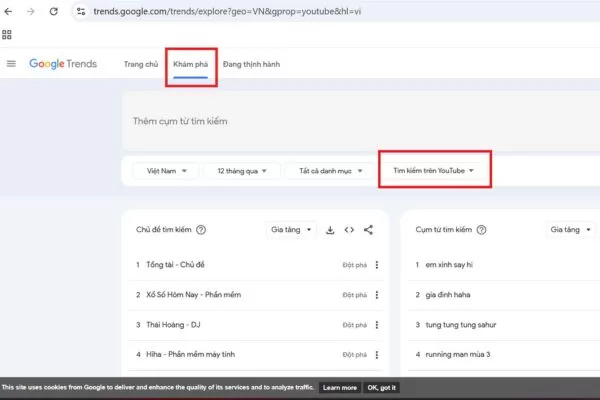This screenshot has height=400, width=600.
Task: Click the browser forward arrow
Action: coord(31,11)
